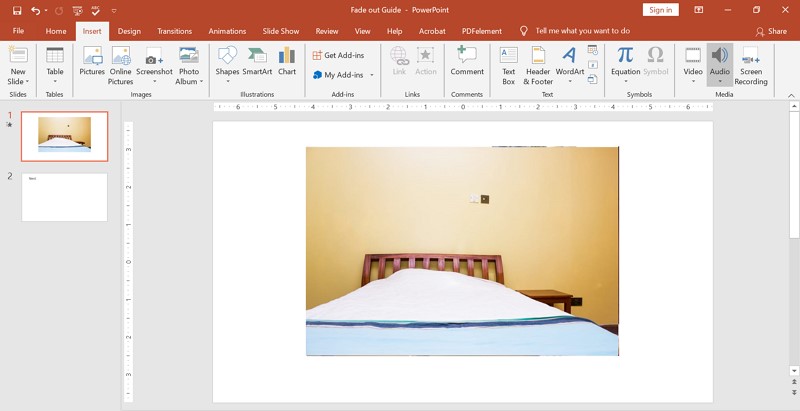Click the Sign in button
Screen dimensions: 800x411
coord(660,10)
